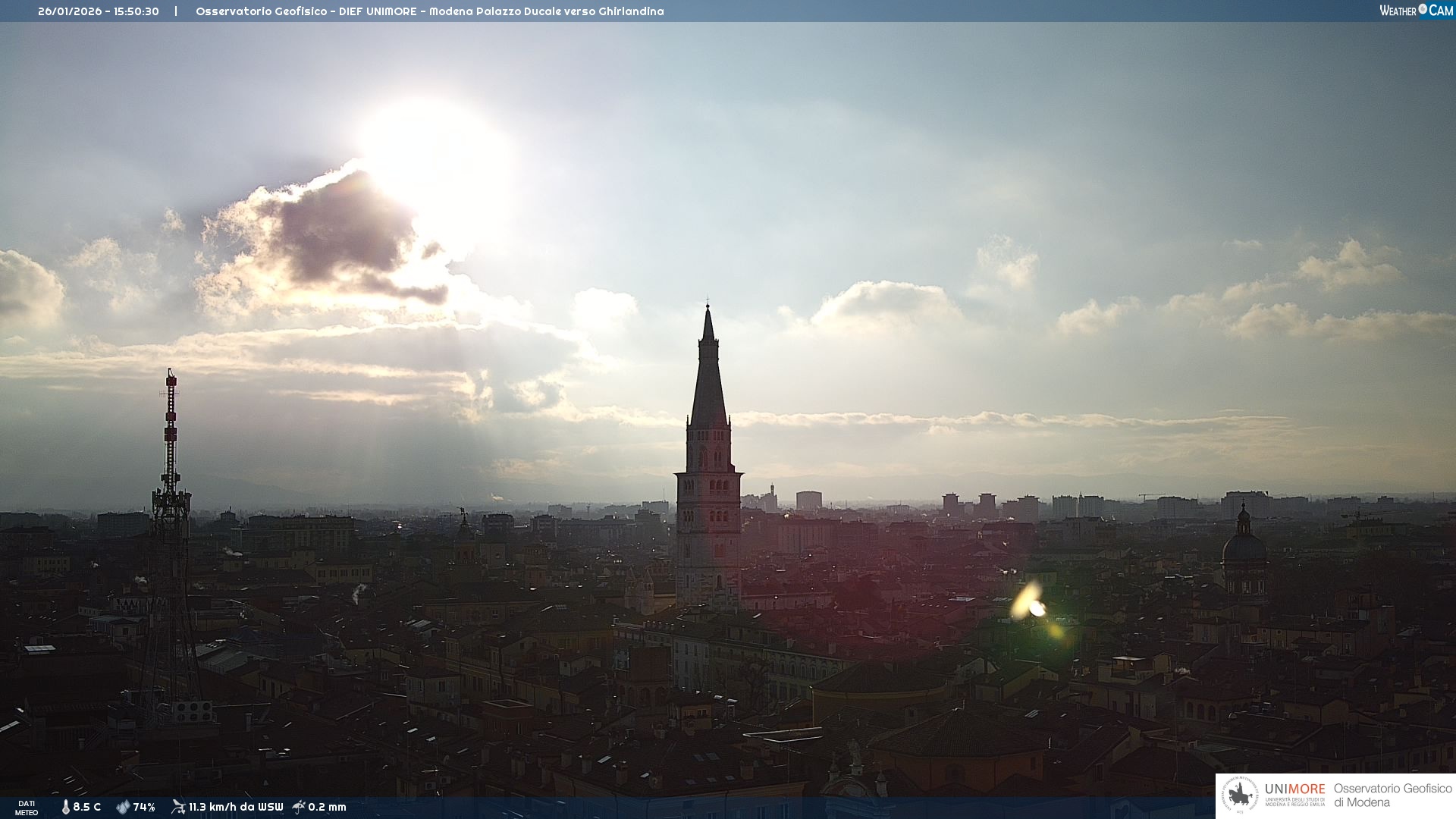
Task: Click the 8.5 C temperature reading
Action: (87, 807)
